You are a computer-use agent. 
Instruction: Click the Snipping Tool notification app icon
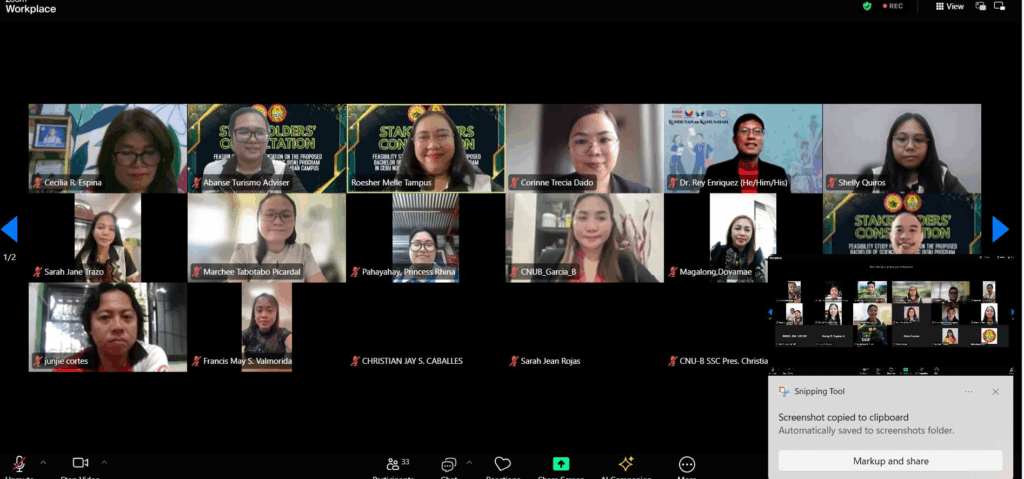[784, 391]
